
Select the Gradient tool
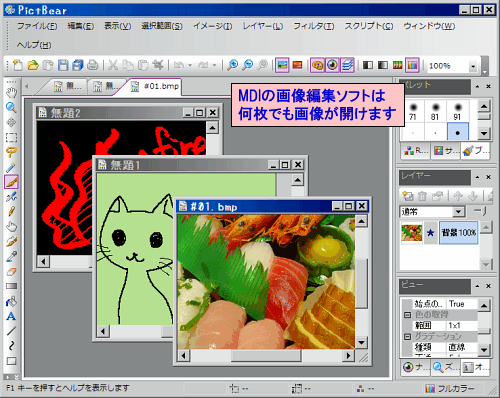pyautogui.click(x=11, y=286)
